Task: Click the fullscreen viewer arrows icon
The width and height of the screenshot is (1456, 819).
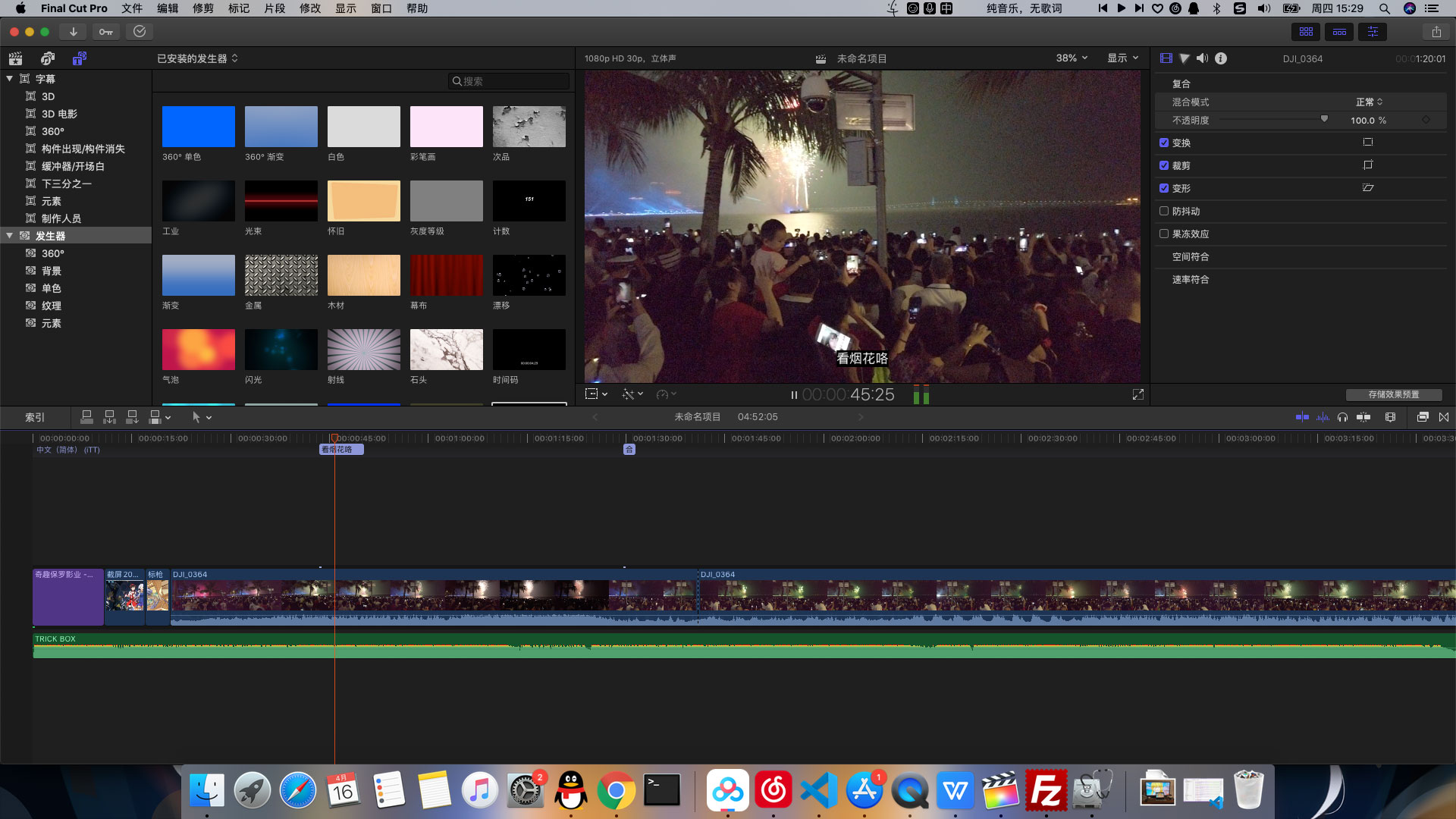Action: point(1138,394)
